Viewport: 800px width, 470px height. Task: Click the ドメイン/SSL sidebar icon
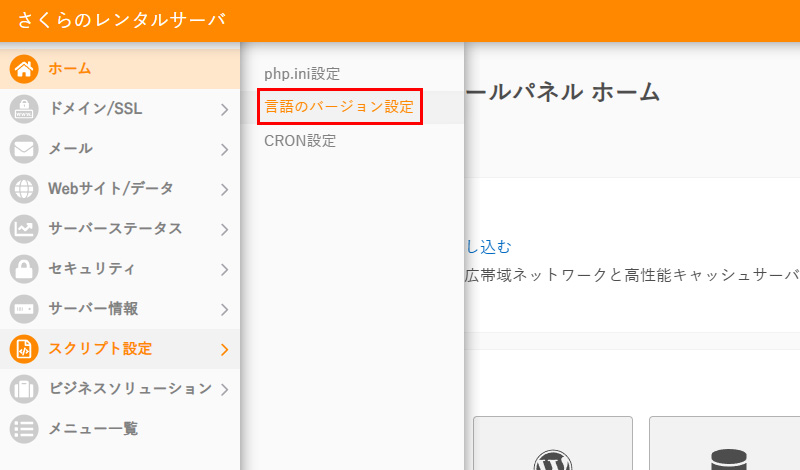click(x=24, y=109)
